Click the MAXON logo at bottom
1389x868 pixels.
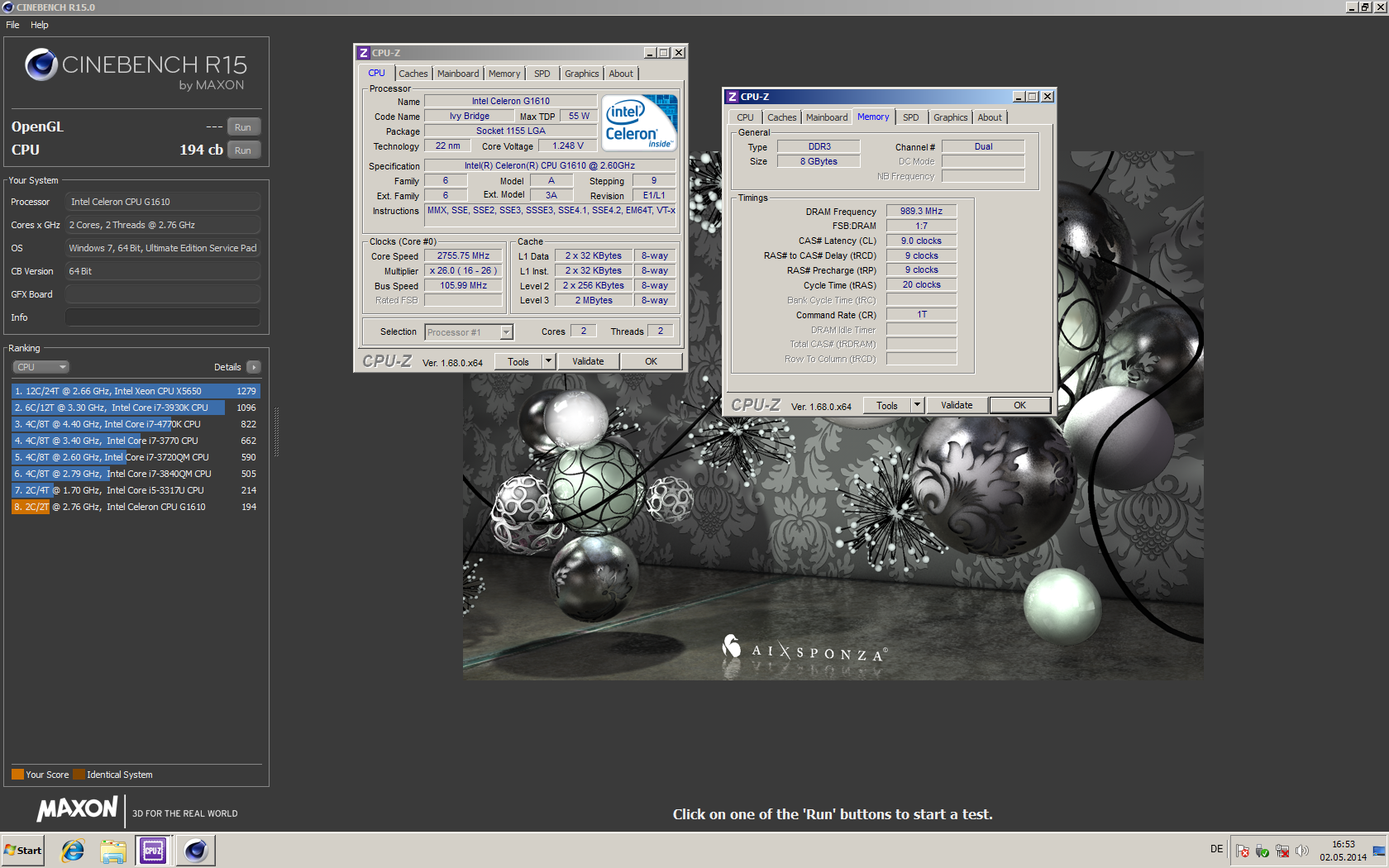coord(78,808)
